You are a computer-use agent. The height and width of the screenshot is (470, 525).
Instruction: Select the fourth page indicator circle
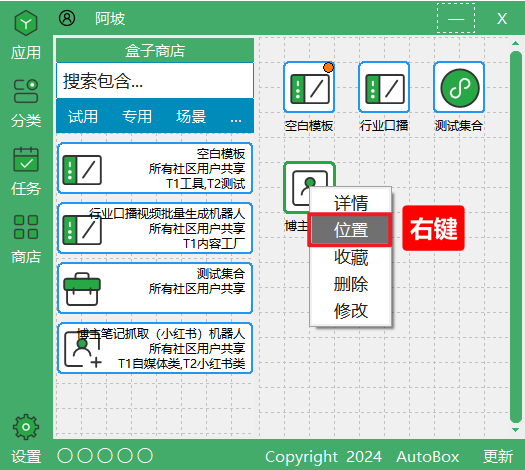tap(125, 456)
